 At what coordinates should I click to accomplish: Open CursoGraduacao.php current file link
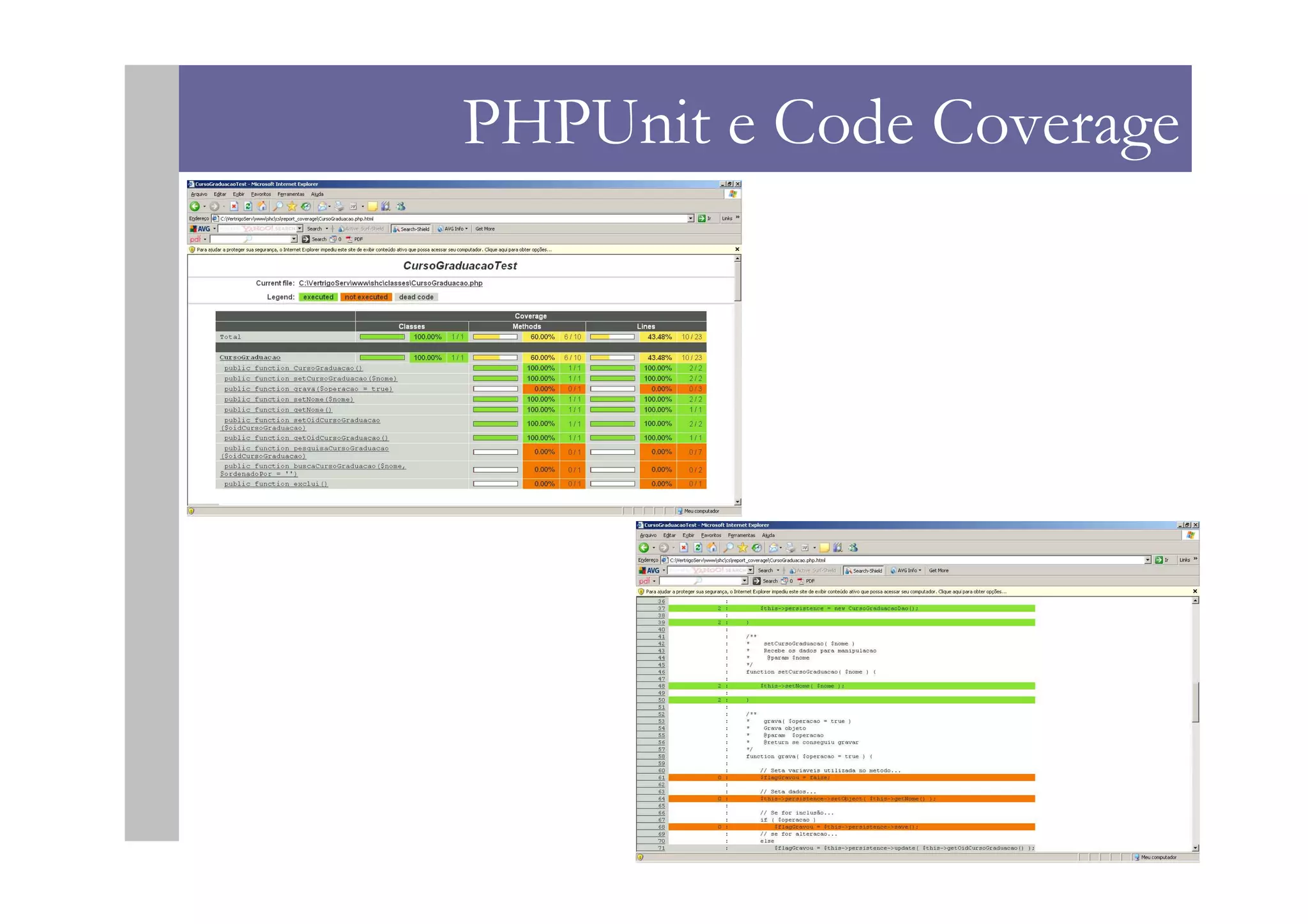point(390,283)
